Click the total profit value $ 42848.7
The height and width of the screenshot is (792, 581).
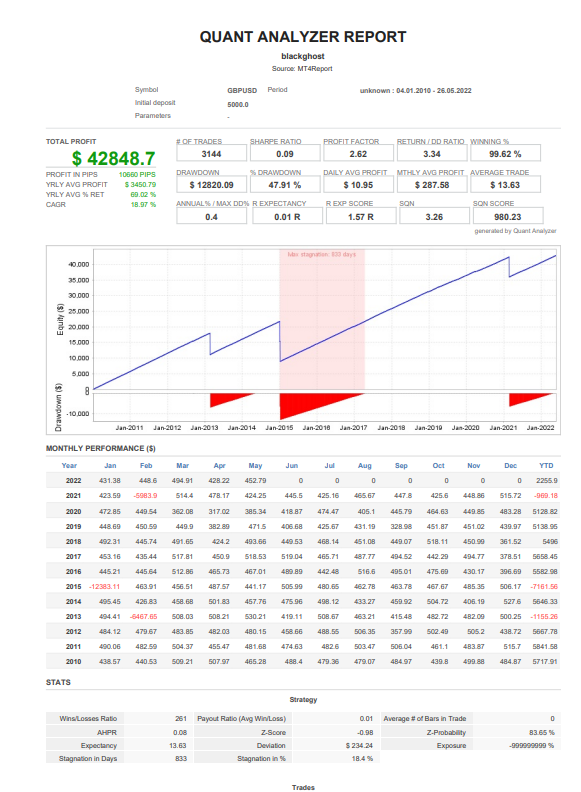(x=113, y=159)
